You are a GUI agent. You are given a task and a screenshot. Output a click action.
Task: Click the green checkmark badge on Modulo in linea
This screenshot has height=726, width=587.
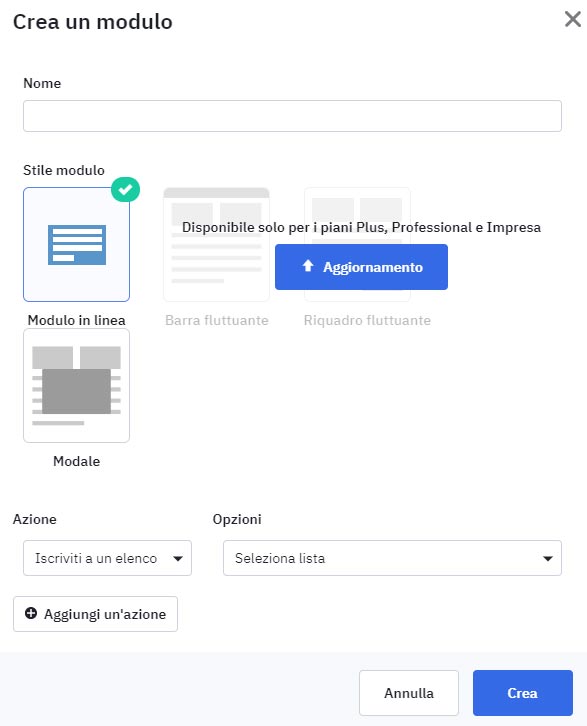pos(125,189)
